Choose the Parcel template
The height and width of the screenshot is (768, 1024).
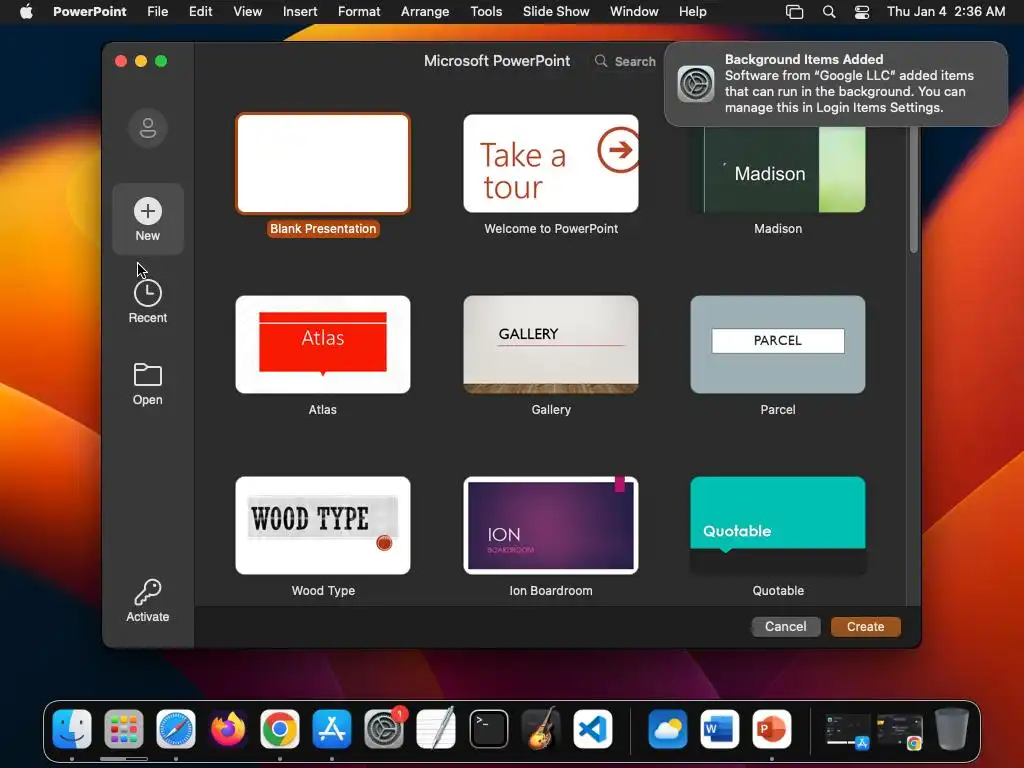point(778,345)
